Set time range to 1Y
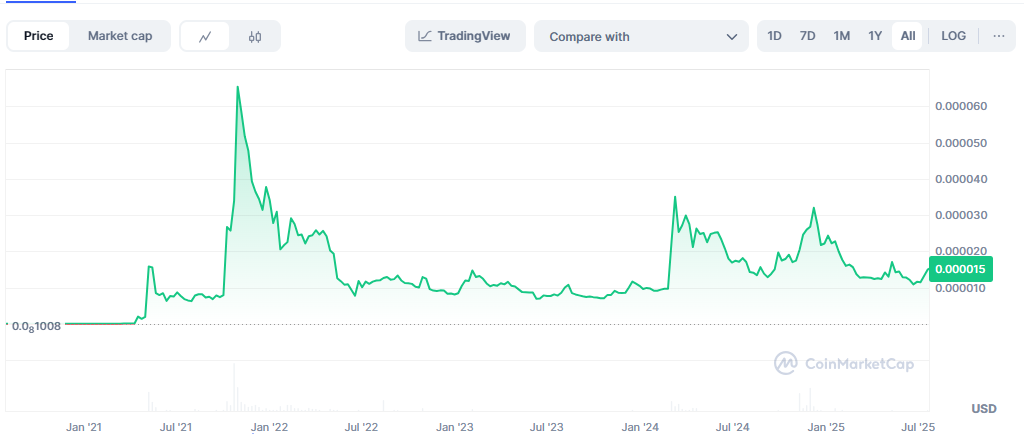1024x434 pixels. (875, 36)
